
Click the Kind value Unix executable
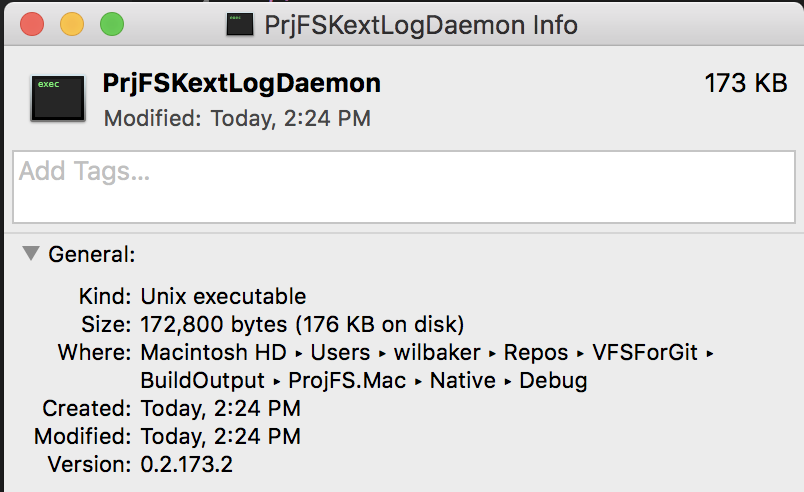(223, 297)
